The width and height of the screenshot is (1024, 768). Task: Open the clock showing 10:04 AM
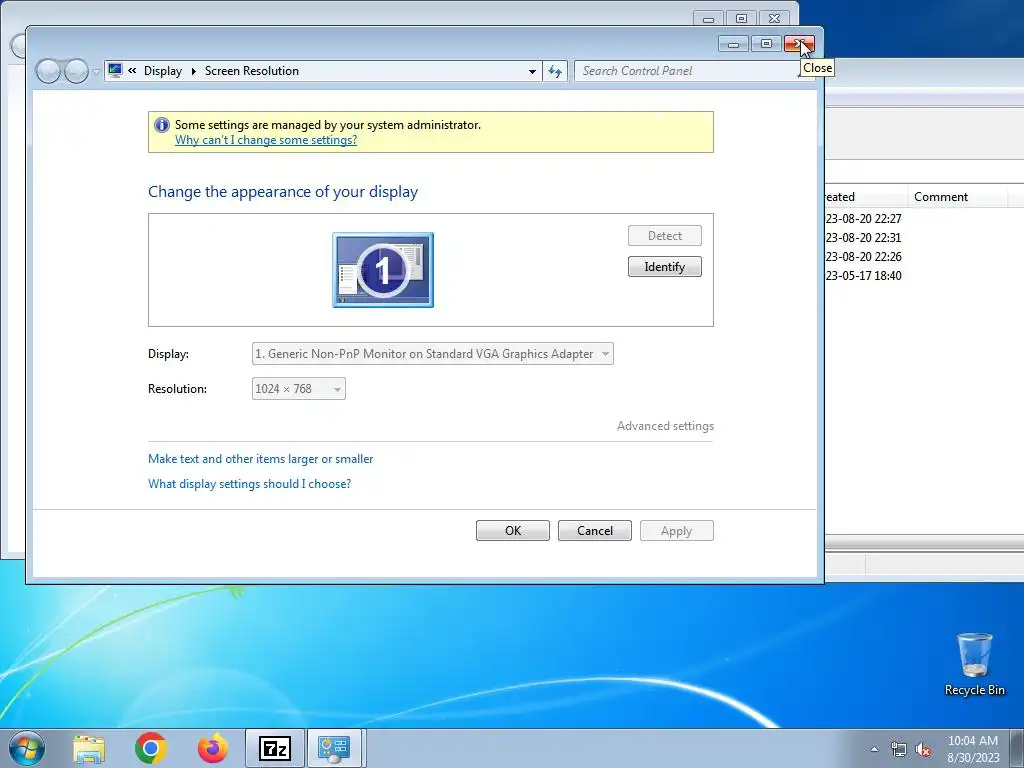[973, 749]
